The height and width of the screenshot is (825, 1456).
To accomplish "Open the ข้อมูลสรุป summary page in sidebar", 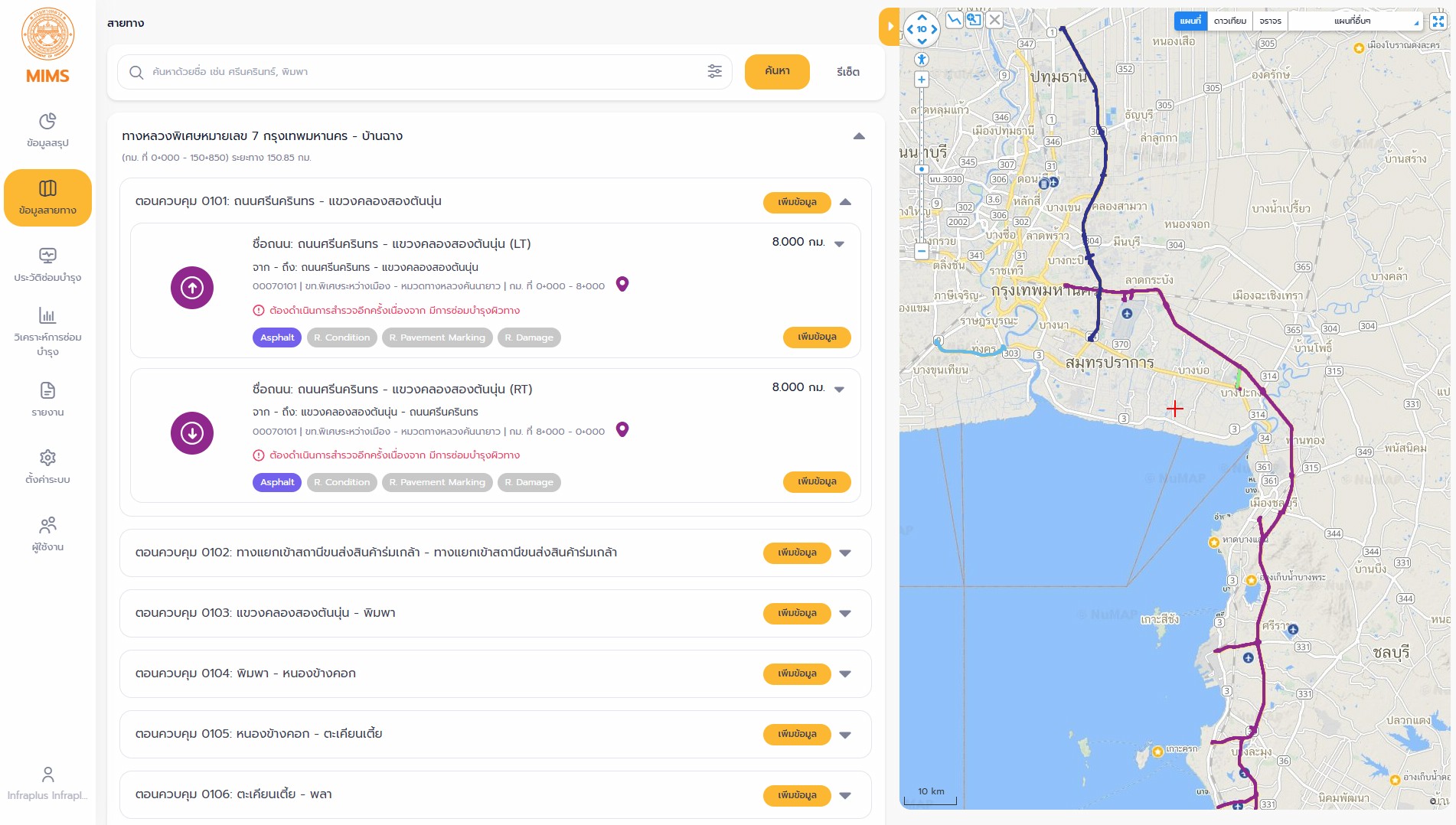I will [x=47, y=130].
